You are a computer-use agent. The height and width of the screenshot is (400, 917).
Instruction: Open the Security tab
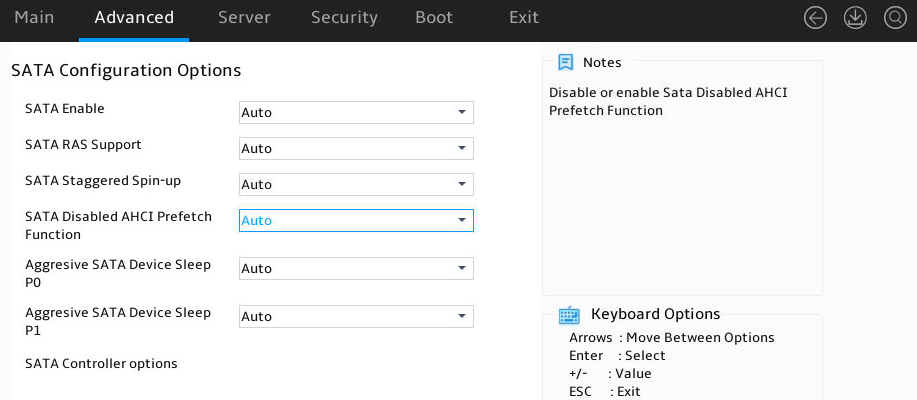(344, 18)
